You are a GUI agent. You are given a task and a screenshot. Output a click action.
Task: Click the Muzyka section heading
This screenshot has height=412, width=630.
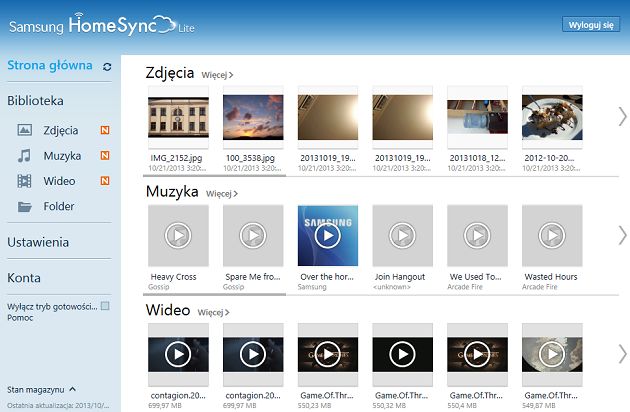click(x=172, y=192)
